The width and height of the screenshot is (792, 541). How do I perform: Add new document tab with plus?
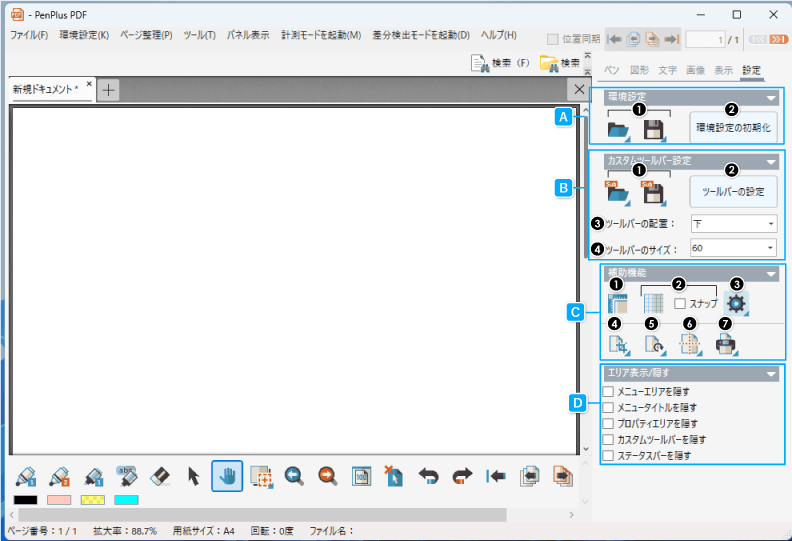[108, 90]
